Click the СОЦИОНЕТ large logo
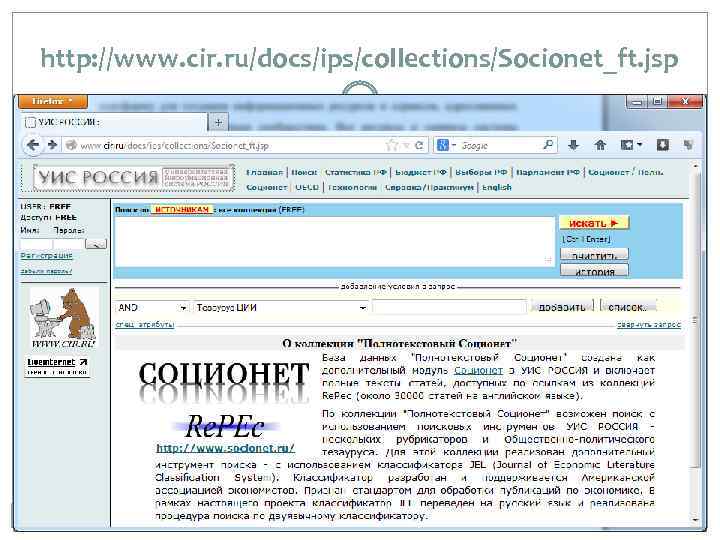Viewport: 720px width, 540px height. [x=224, y=380]
